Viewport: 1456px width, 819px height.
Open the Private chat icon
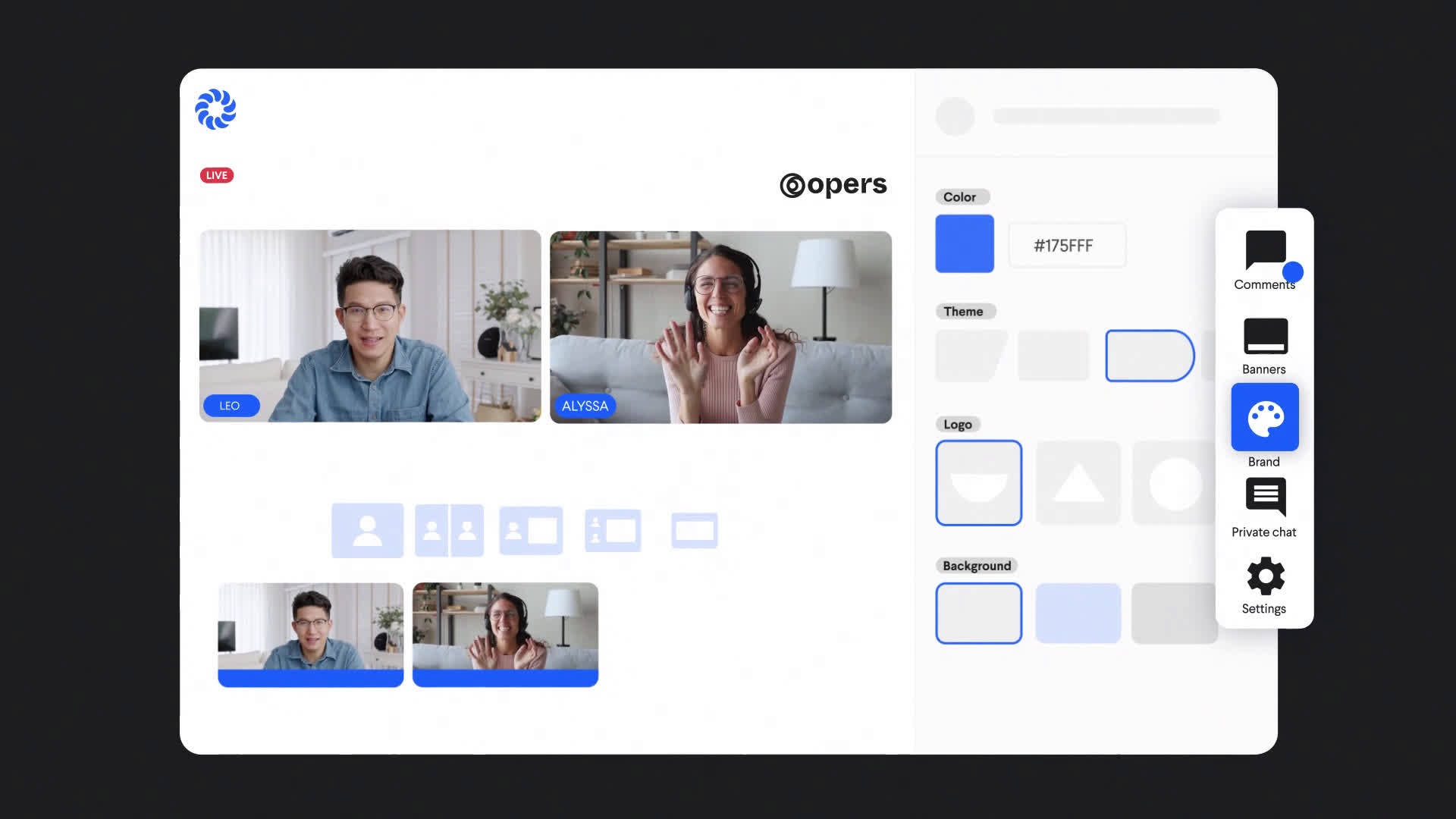[x=1264, y=497]
